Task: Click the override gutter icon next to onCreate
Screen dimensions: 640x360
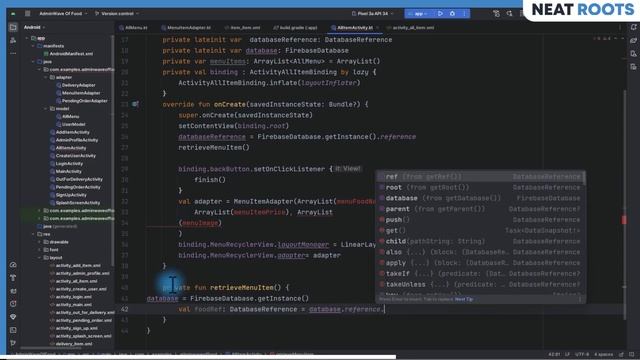Action: 135,104
